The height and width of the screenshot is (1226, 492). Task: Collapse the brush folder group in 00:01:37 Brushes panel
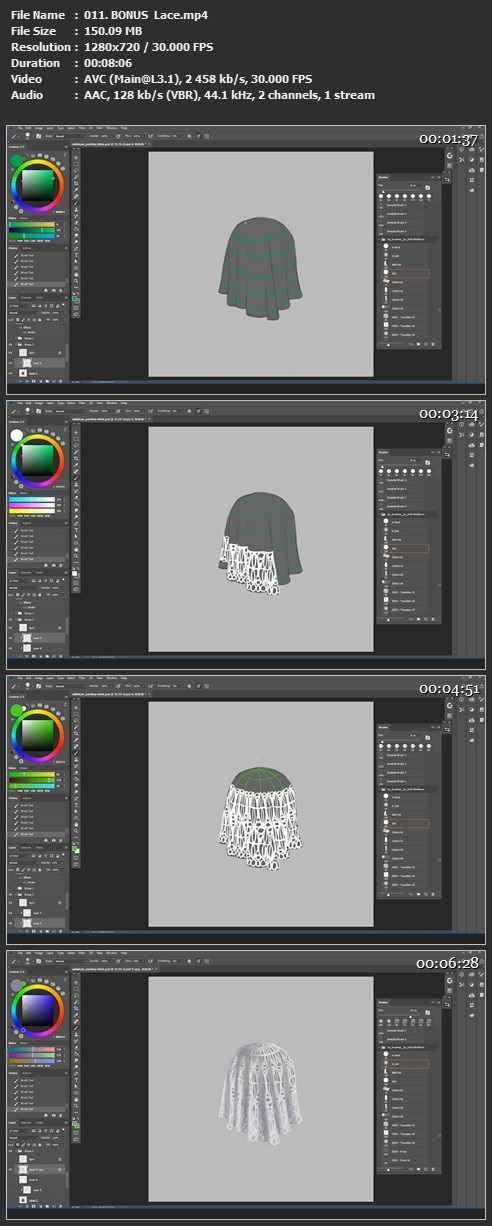click(x=380, y=239)
